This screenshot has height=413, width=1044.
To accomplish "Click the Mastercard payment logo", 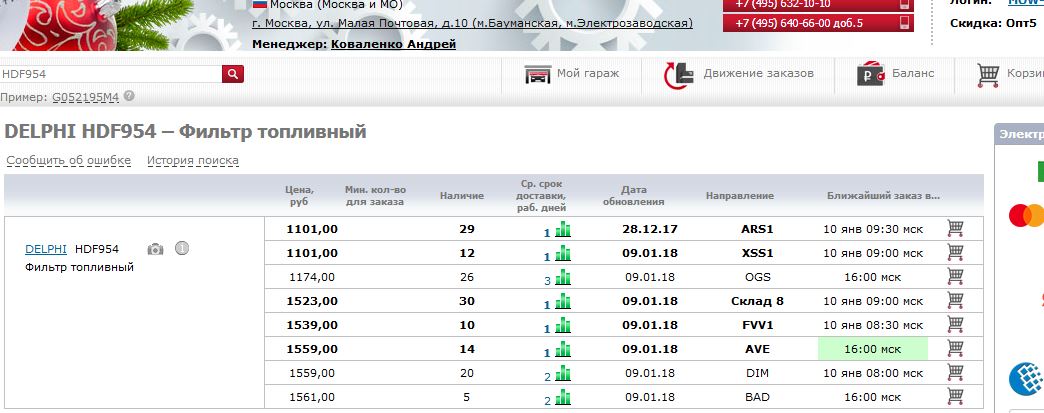I will tap(1026, 215).
